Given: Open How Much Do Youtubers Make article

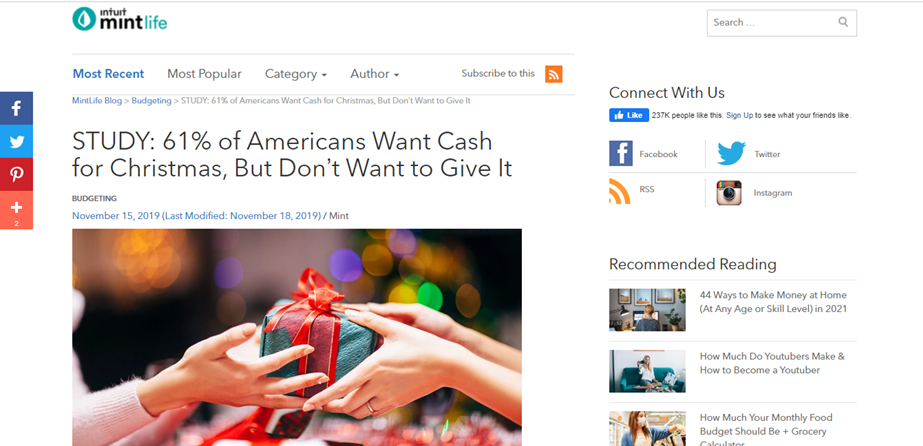Looking at the screenshot, I should pyautogui.click(x=772, y=363).
